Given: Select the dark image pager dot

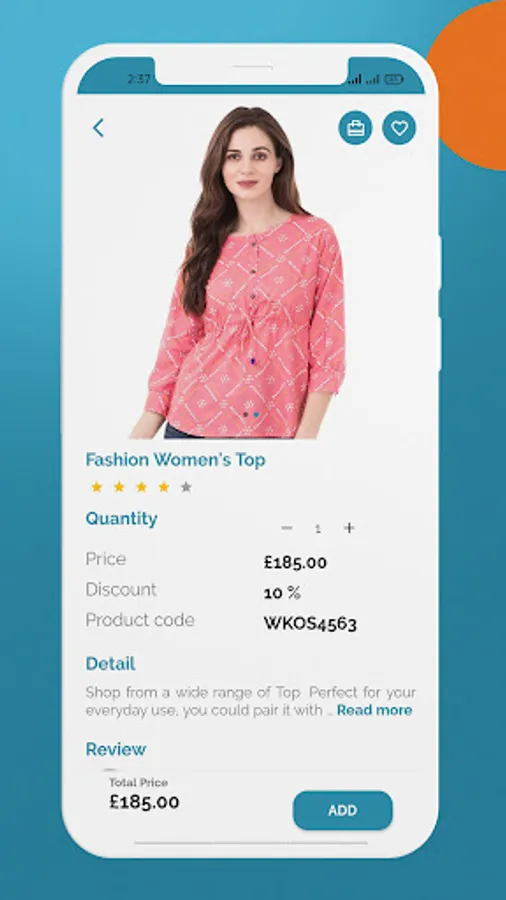Looking at the screenshot, I should (x=246, y=414).
